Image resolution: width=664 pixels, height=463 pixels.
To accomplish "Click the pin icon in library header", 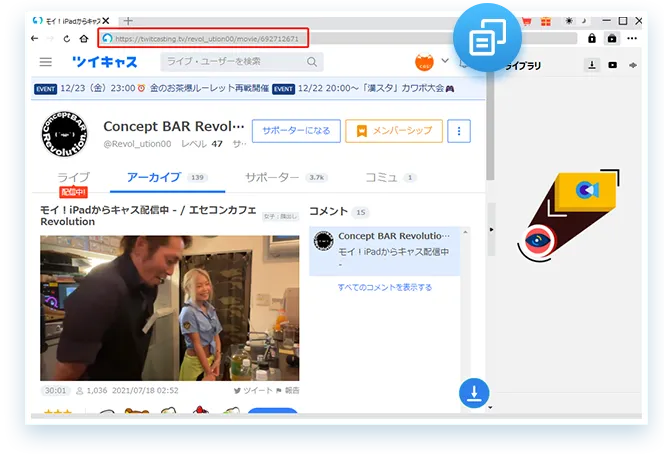I will [x=633, y=65].
